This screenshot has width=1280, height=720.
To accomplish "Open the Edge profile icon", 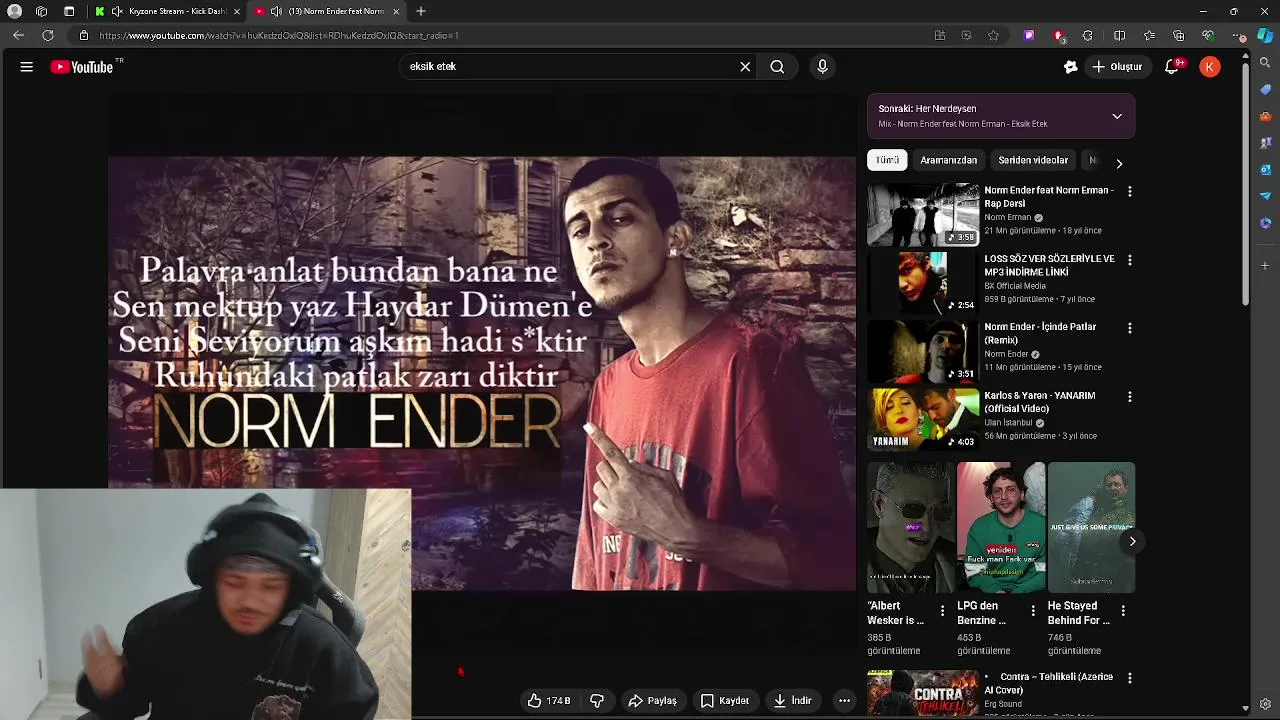I will coord(15,11).
